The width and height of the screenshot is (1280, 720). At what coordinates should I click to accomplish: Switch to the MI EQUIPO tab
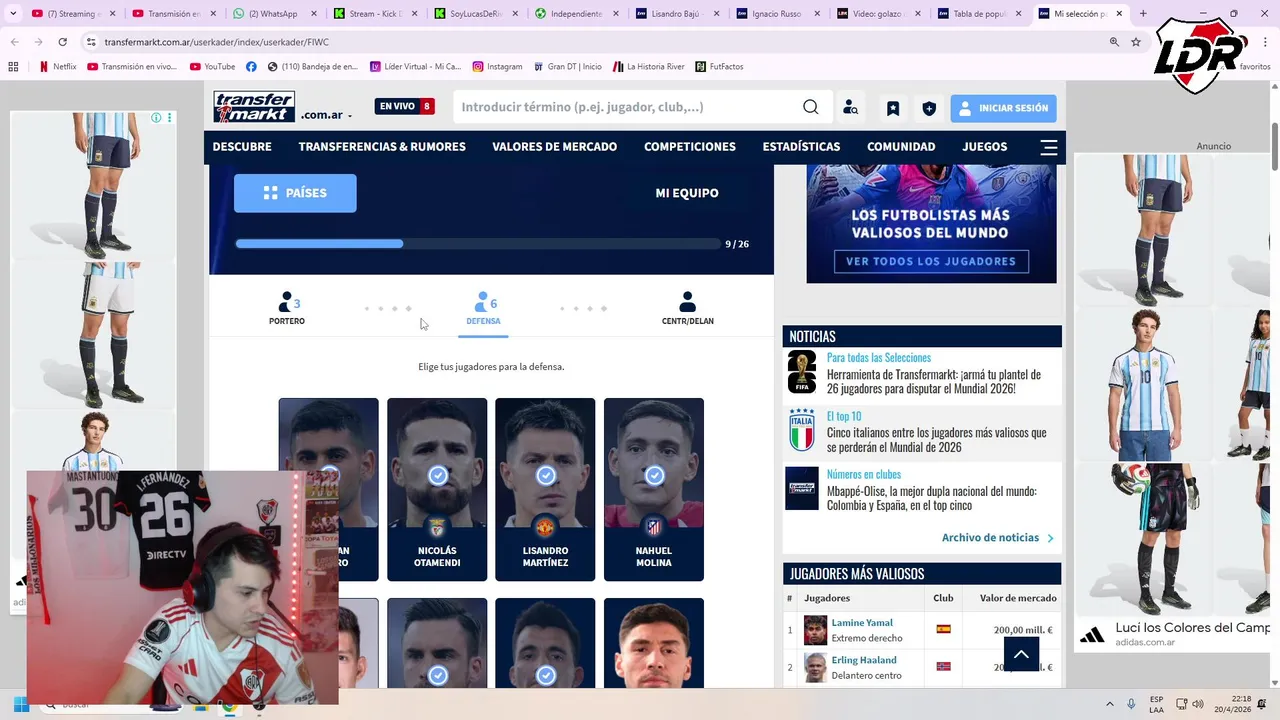point(686,193)
